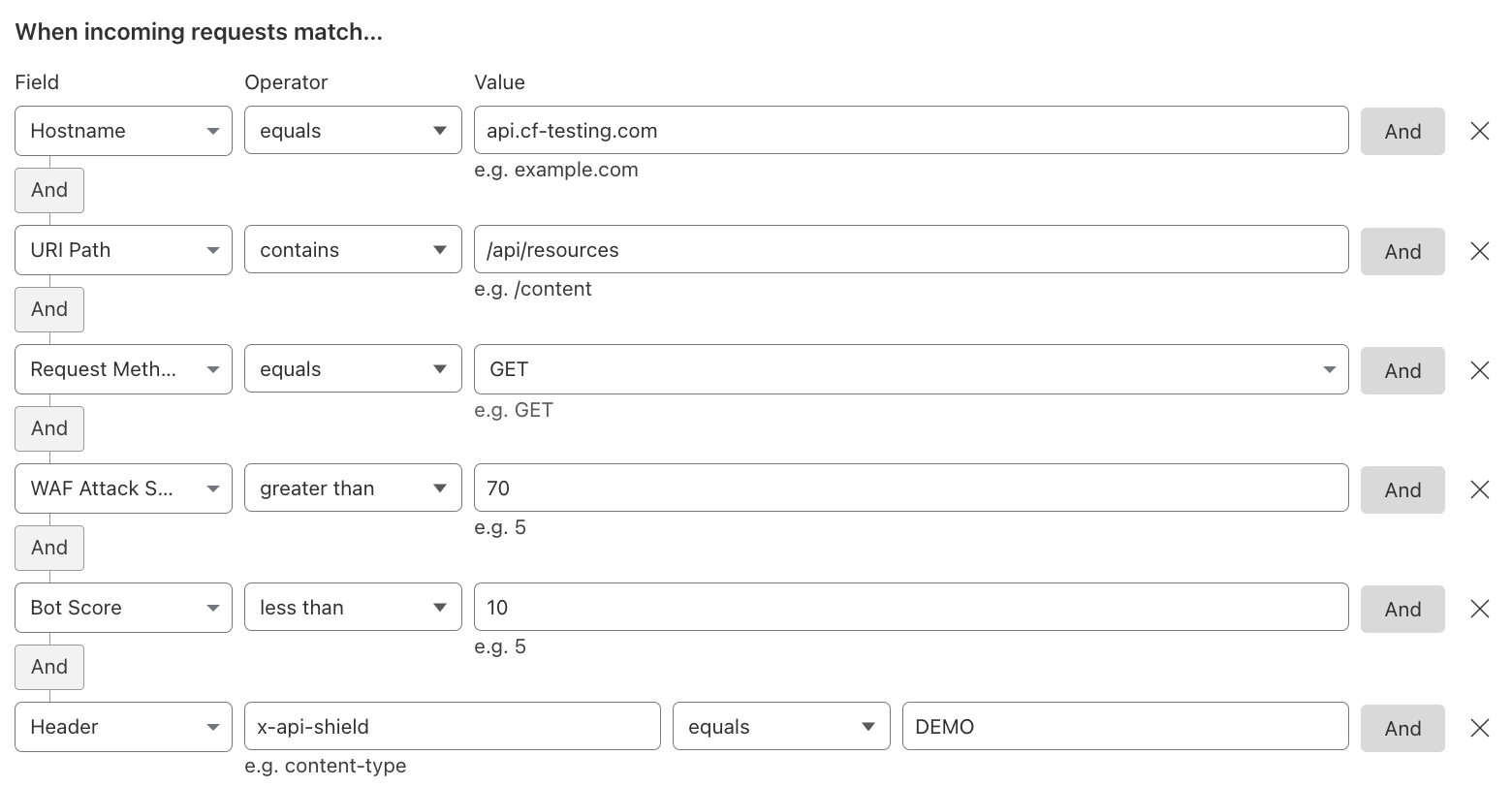Open the Hostname field dropdown

coord(124,131)
